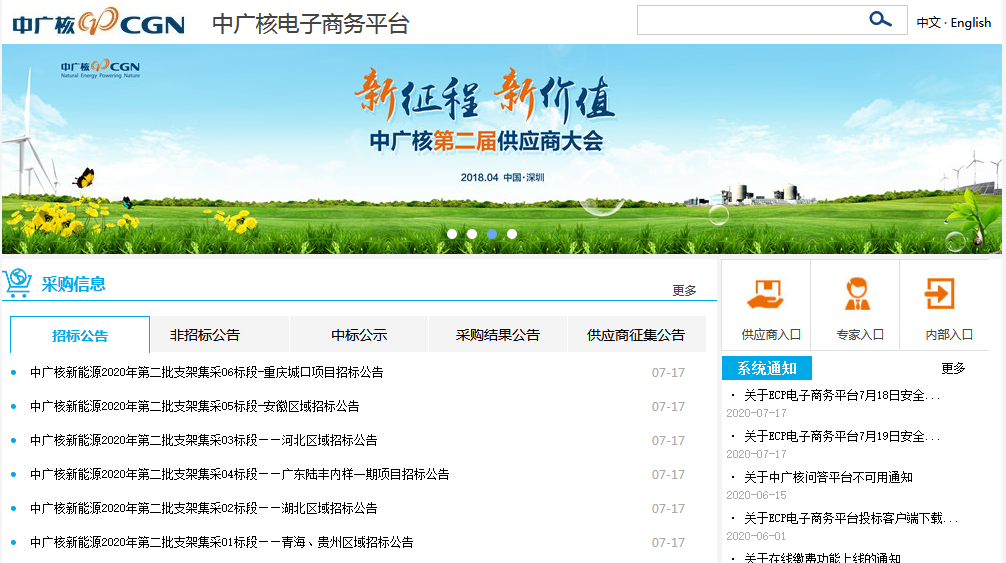This screenshot has width=1006, height=563.
Task: Open notice 关于ECP电子商务平台7月18日安全
Action: click(x=842, y=396)
